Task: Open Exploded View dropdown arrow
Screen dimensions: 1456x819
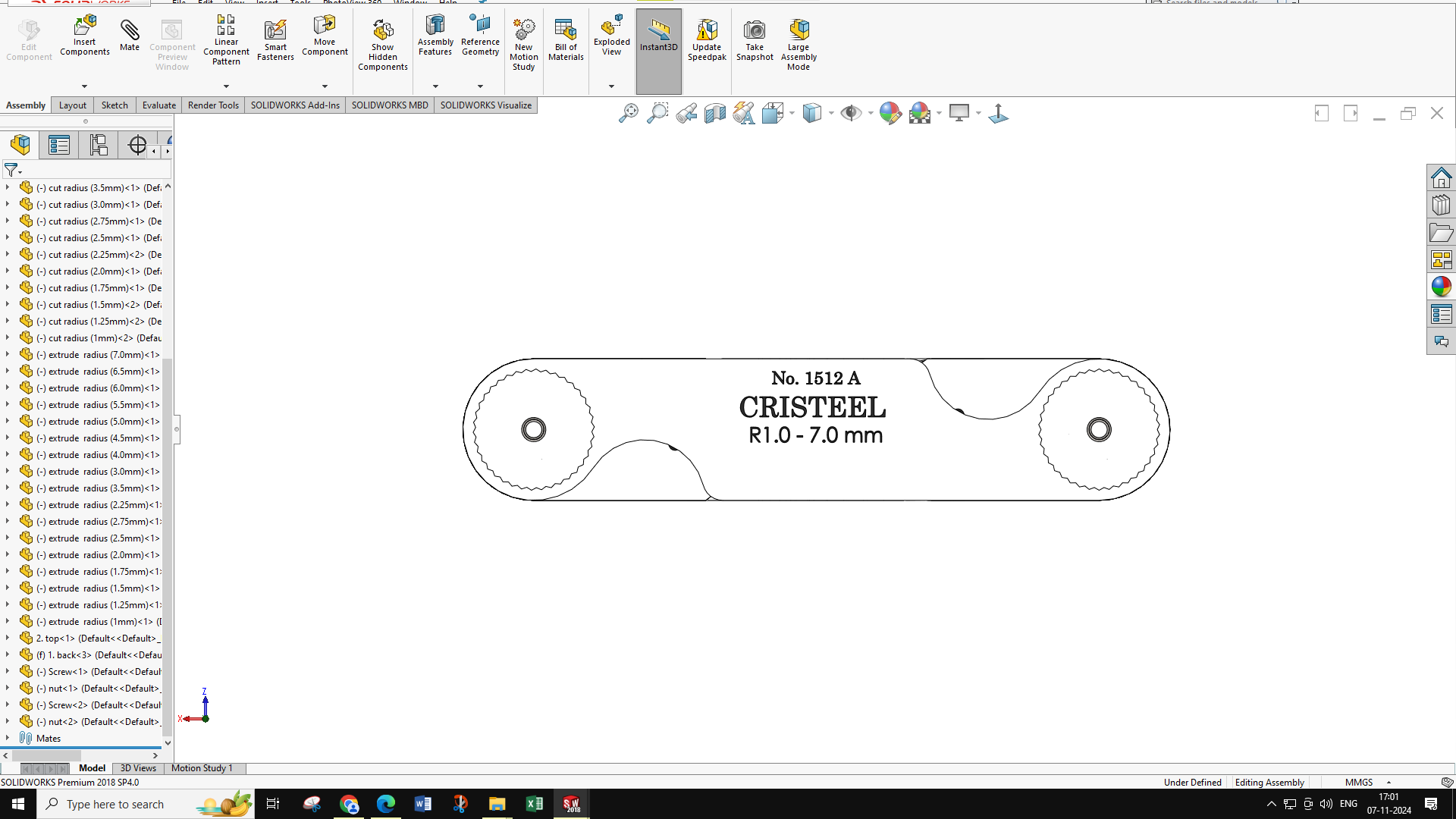Action: [612, 86]
